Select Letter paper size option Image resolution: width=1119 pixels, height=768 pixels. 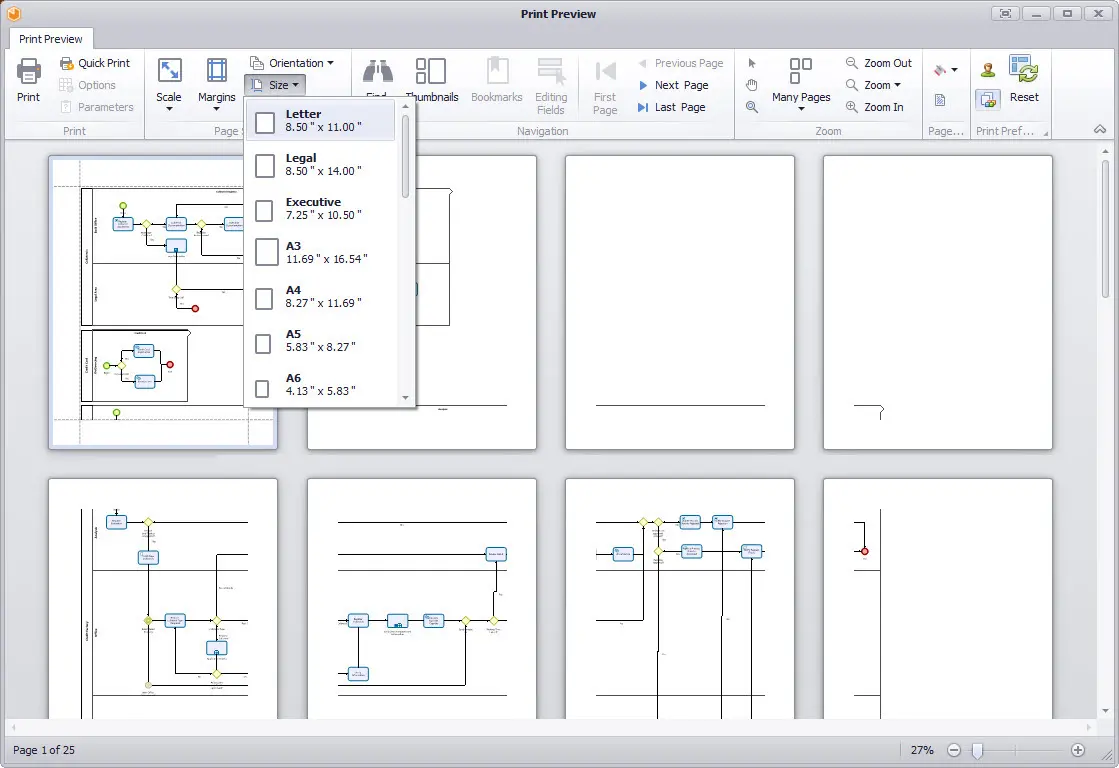[x=320, y=120]
